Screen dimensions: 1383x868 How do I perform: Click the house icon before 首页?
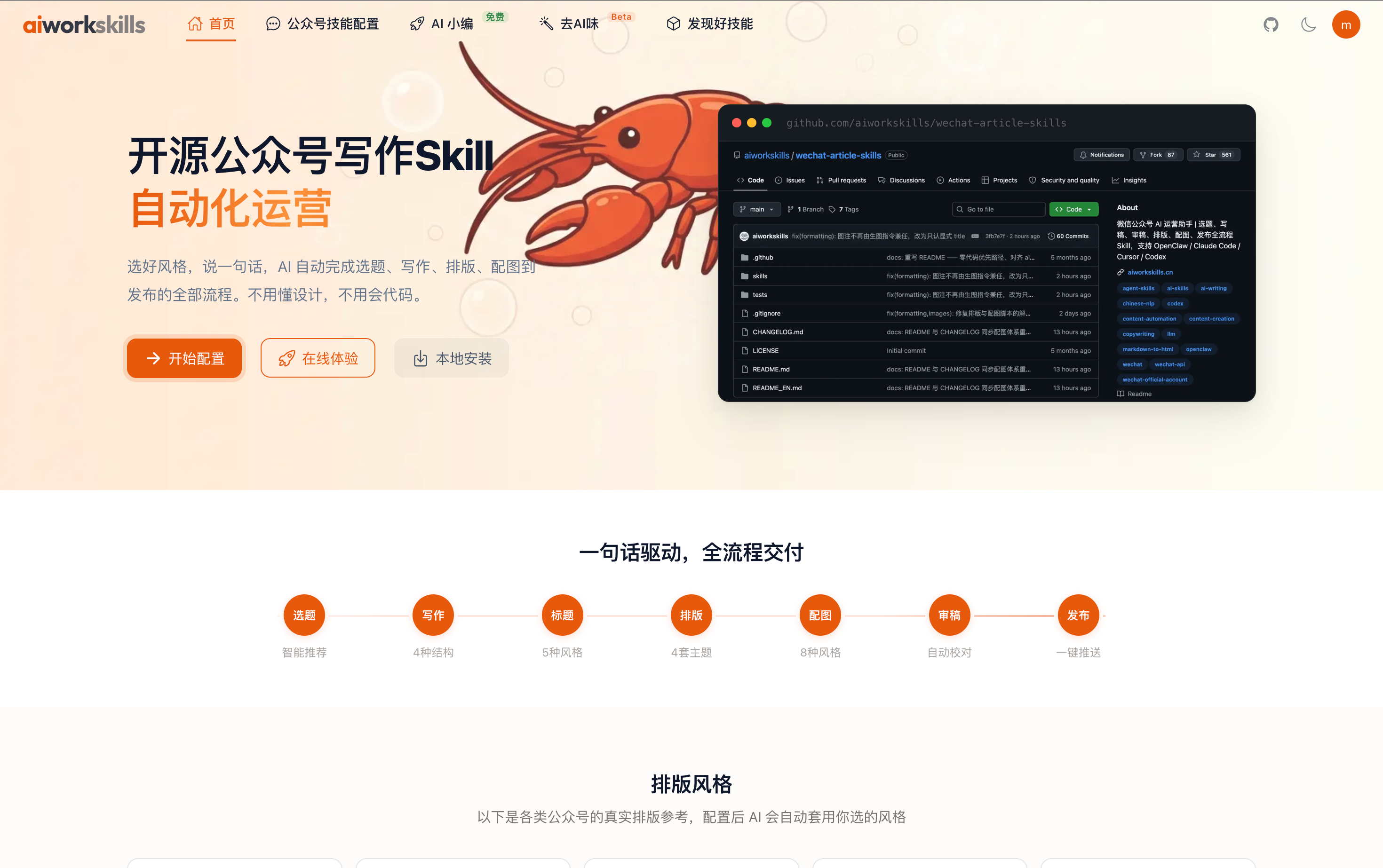coord(195,24)
